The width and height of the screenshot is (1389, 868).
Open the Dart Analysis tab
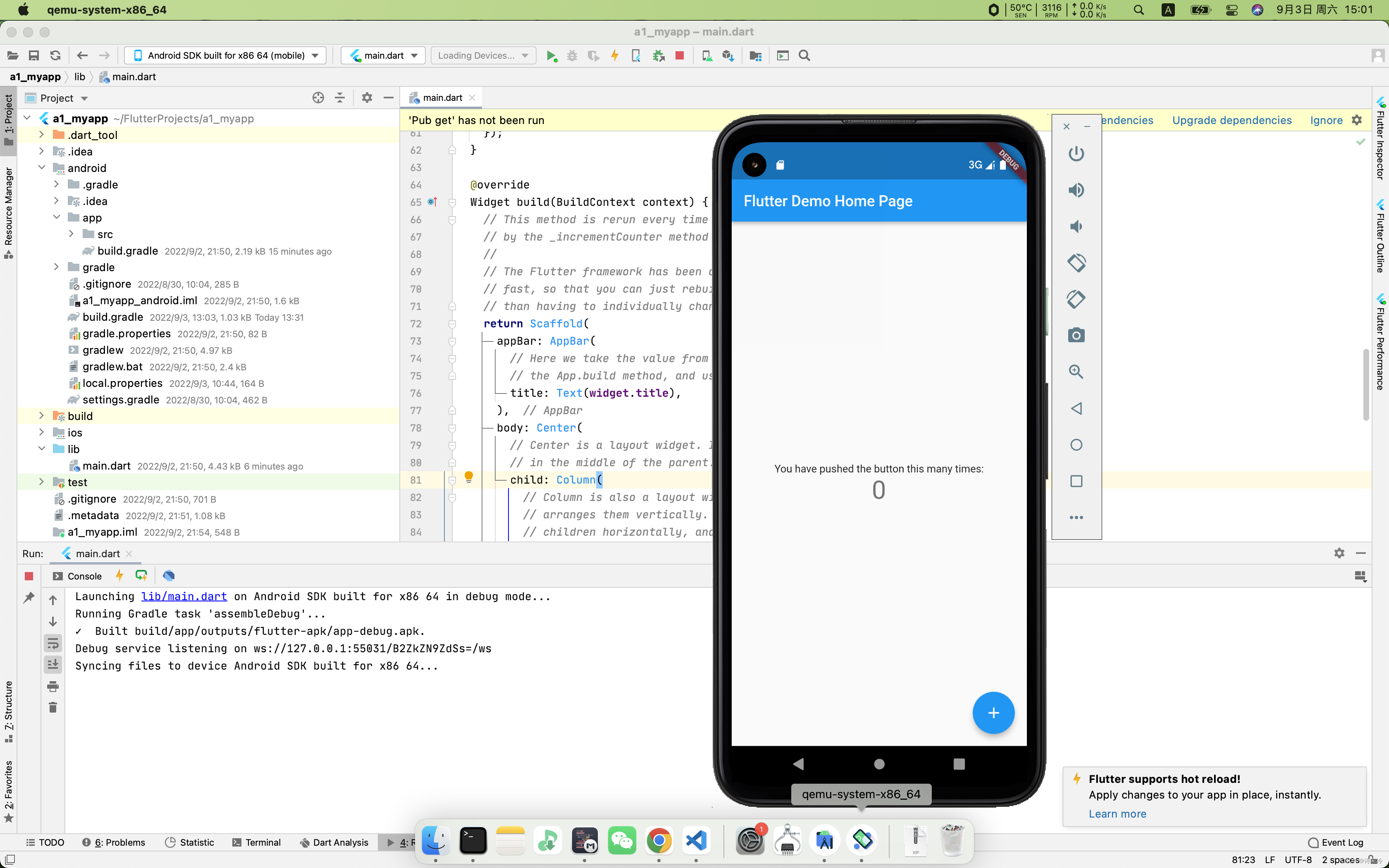coord(334,842)
